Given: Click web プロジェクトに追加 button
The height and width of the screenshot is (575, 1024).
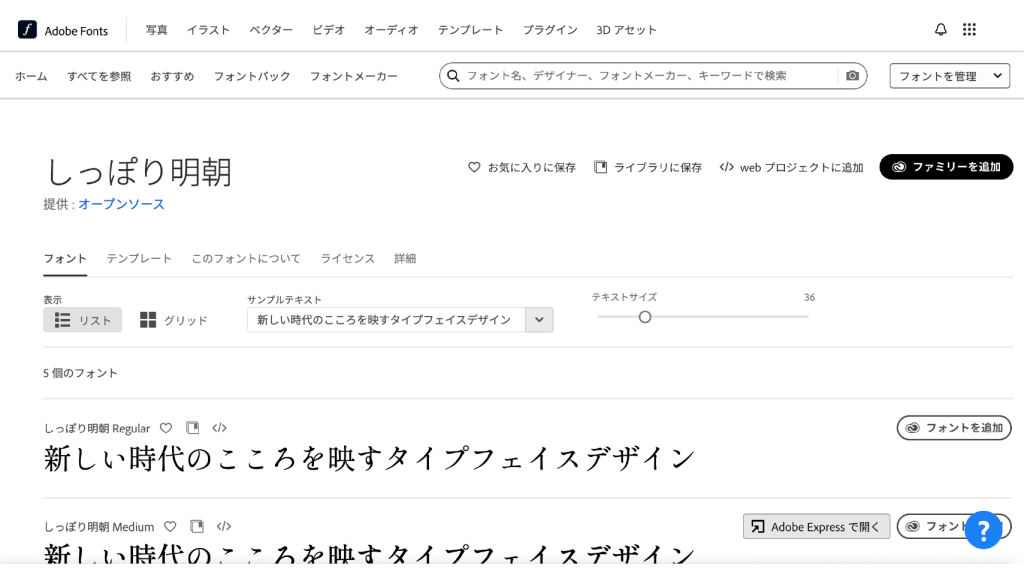Looking at the screenshot, I should point(792,167).
